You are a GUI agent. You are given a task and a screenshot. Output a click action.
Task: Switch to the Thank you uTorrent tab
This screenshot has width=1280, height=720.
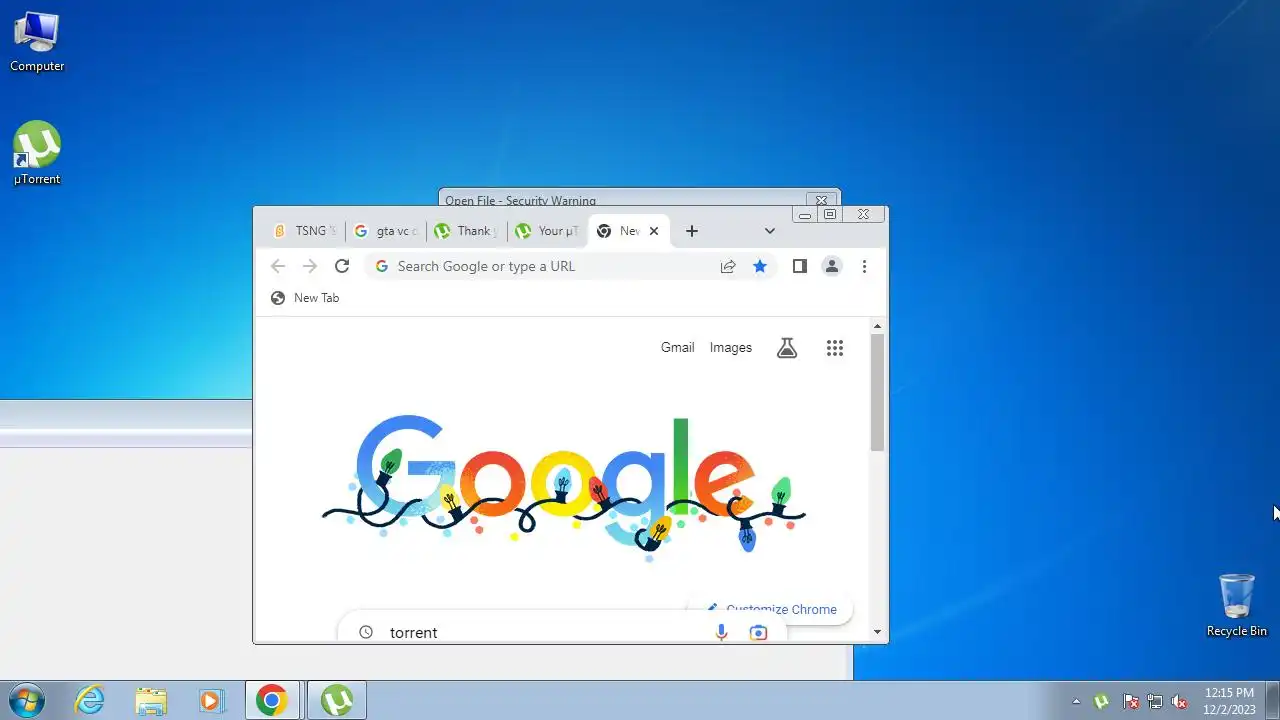(466, 231)
